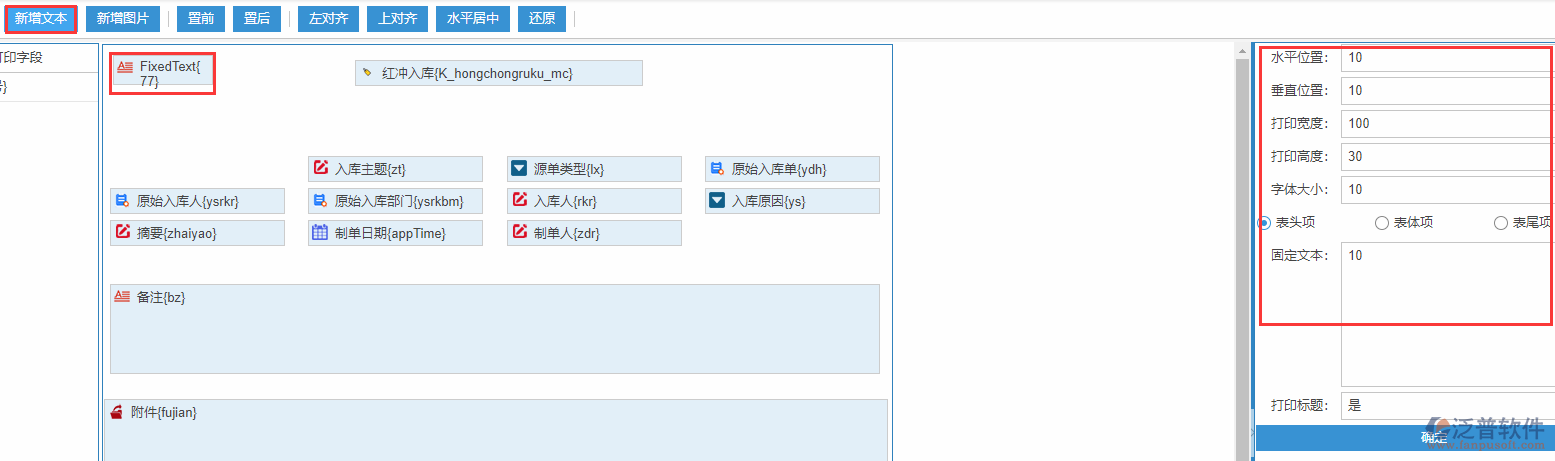Select the 表头项 radio option
The width and height of the screenshot is (1555, 461).
(1263, 223)
